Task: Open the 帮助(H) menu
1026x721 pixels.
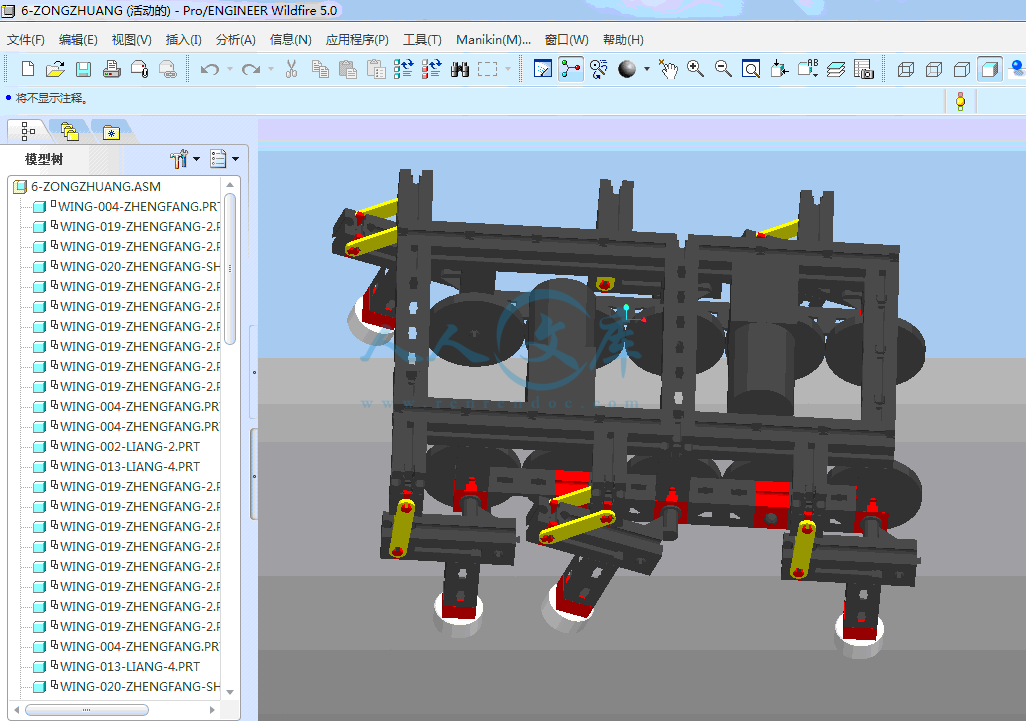Action: [623, 40]
